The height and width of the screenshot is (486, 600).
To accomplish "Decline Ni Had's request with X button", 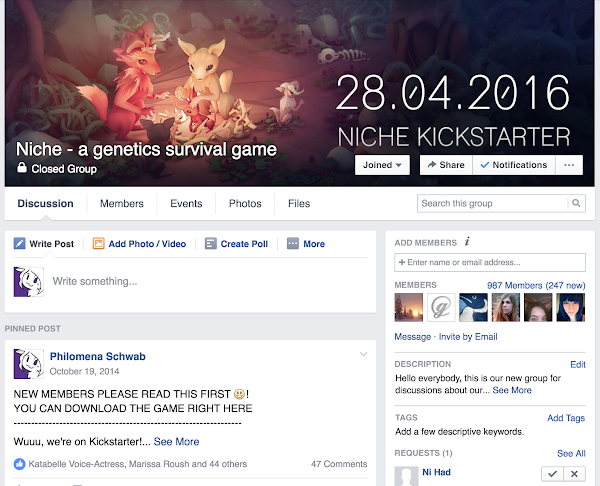I will pos(574,474).
